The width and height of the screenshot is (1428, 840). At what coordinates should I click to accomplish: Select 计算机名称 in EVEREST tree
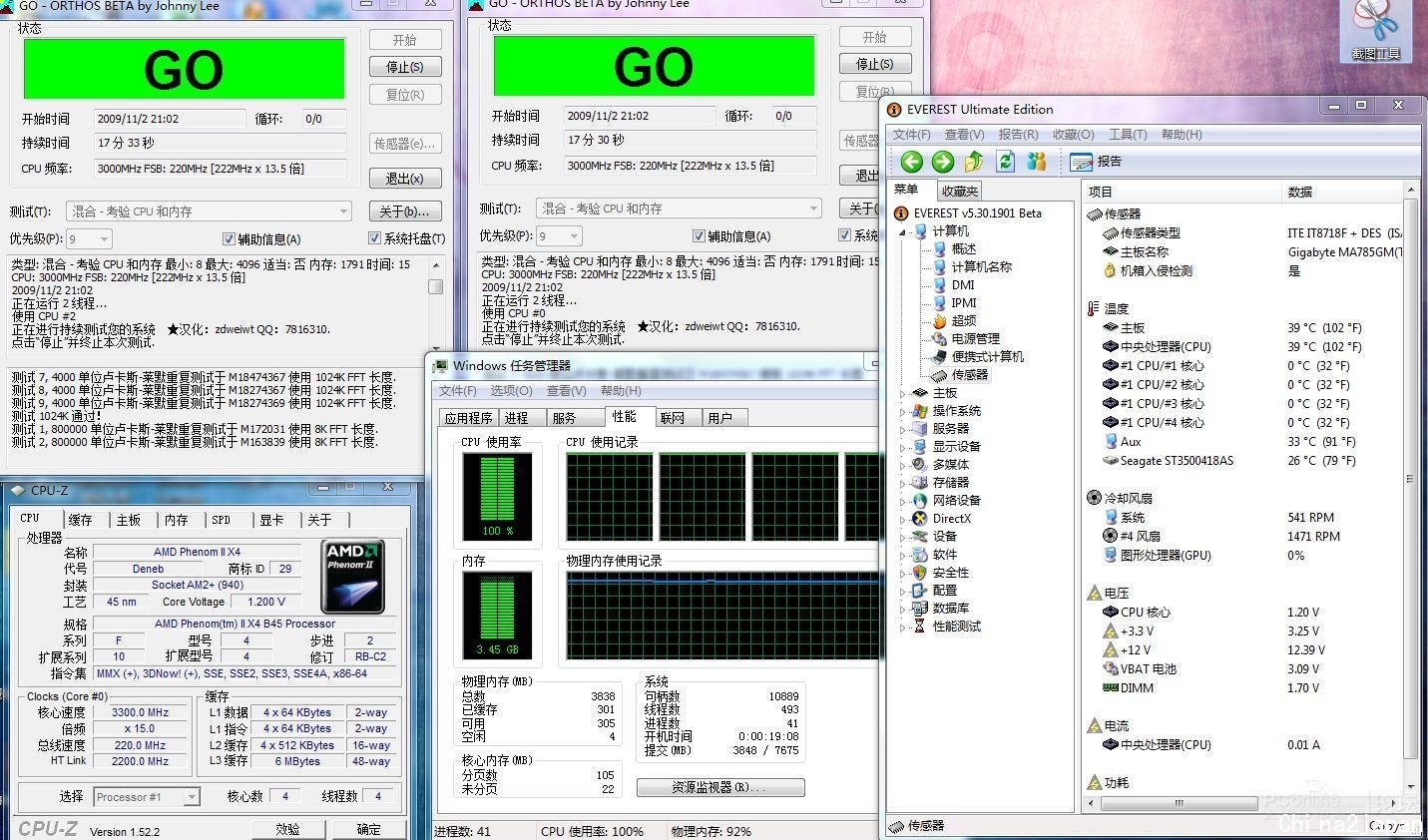click(981, 267)
